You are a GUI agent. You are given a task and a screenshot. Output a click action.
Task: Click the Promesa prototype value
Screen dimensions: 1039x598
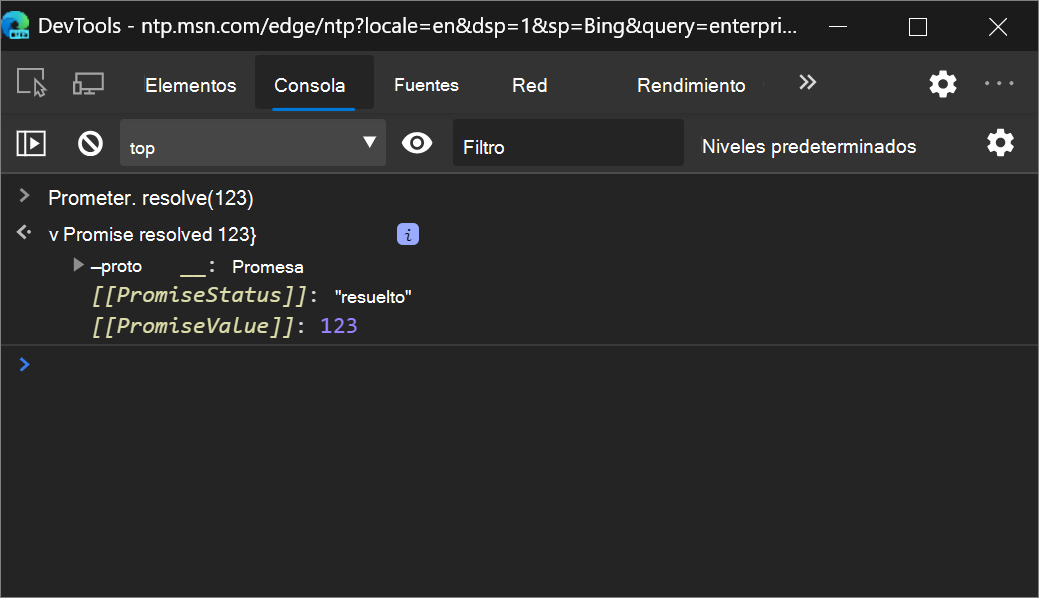[x=268, y=267]
